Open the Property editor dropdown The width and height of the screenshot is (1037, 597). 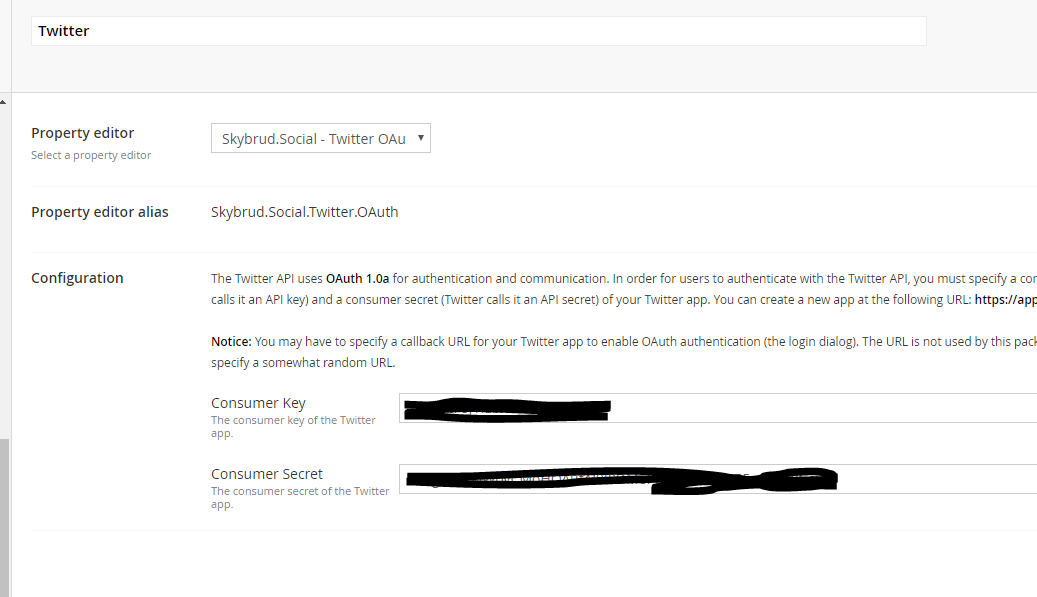coord(321,138)
